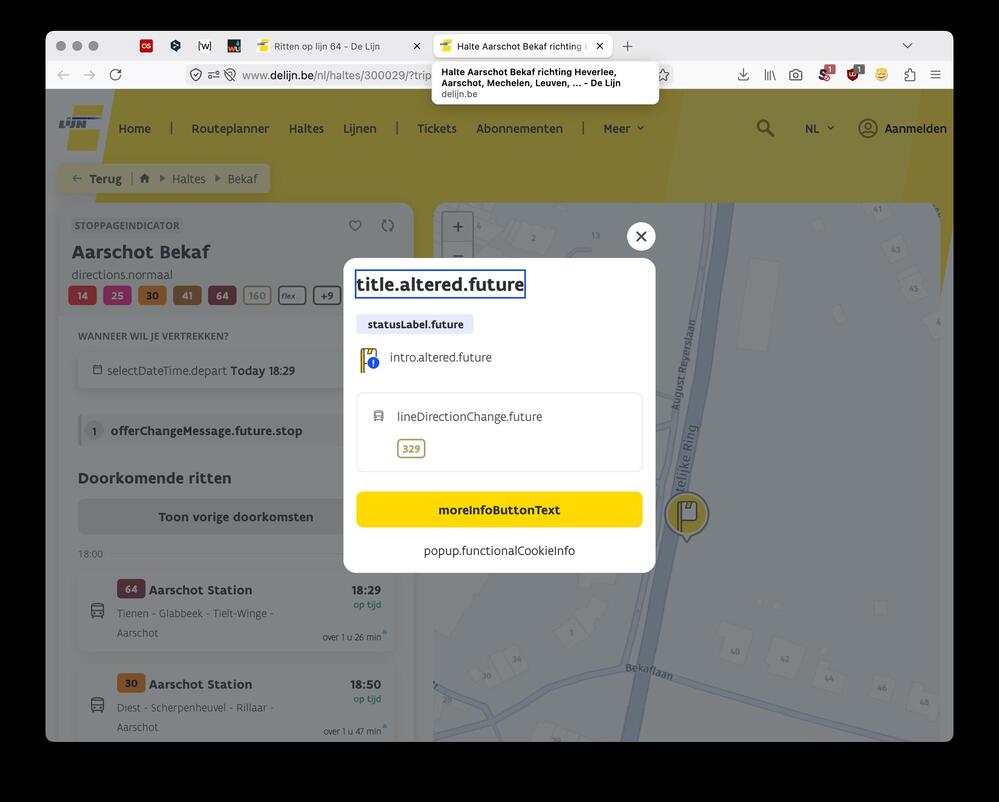
Task: Click the emoji face extension icon
Action: [x=881, y=75]
